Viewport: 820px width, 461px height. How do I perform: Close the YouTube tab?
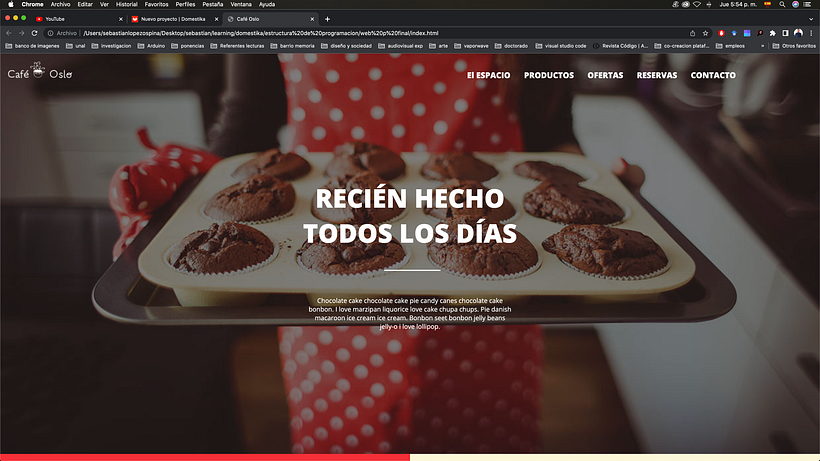coord(121,19)
